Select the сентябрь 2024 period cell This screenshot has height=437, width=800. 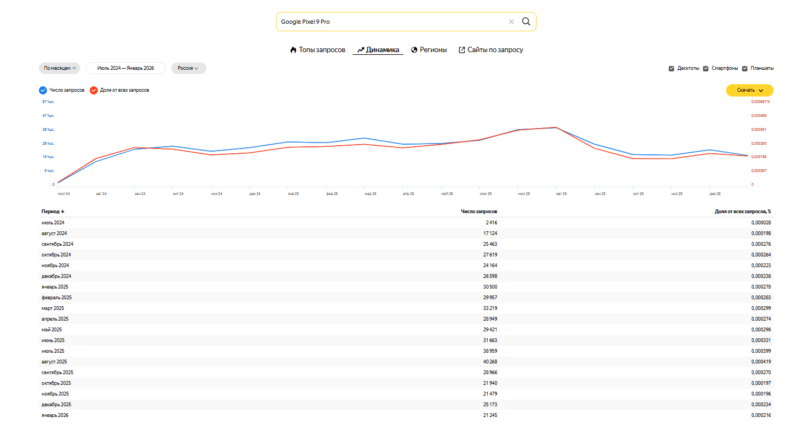(57, 244)
